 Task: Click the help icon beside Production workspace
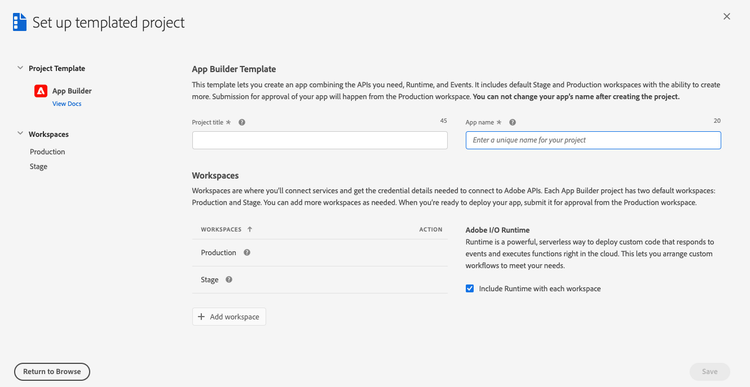247,253
